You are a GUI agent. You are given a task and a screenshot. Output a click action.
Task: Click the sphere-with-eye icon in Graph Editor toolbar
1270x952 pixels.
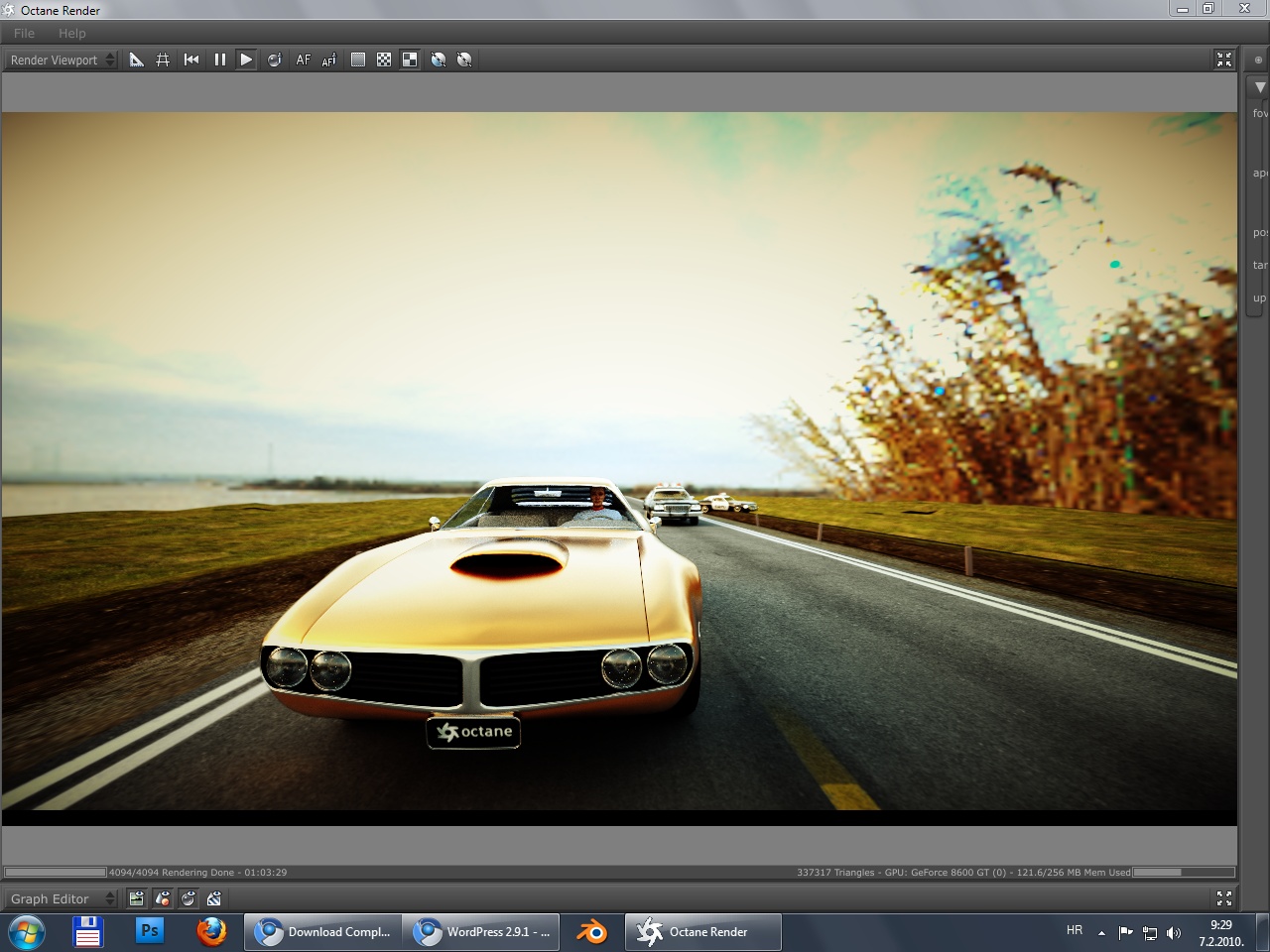click(x=189, y=898)
